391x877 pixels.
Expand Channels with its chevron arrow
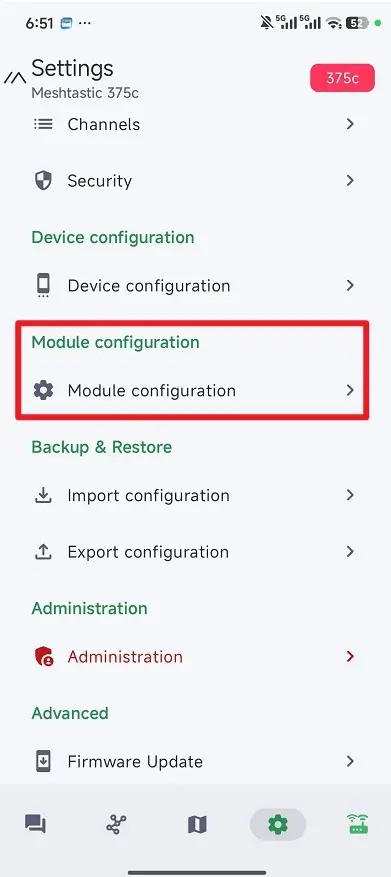[350, 124]
